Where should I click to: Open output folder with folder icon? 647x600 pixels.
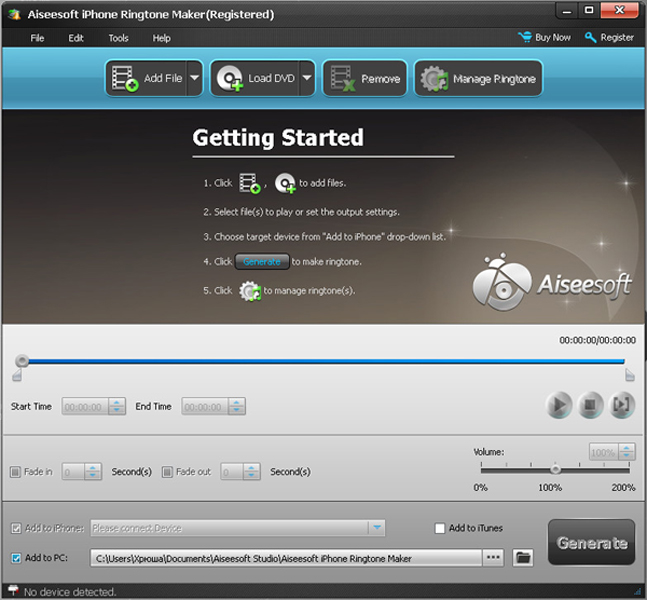523,557
